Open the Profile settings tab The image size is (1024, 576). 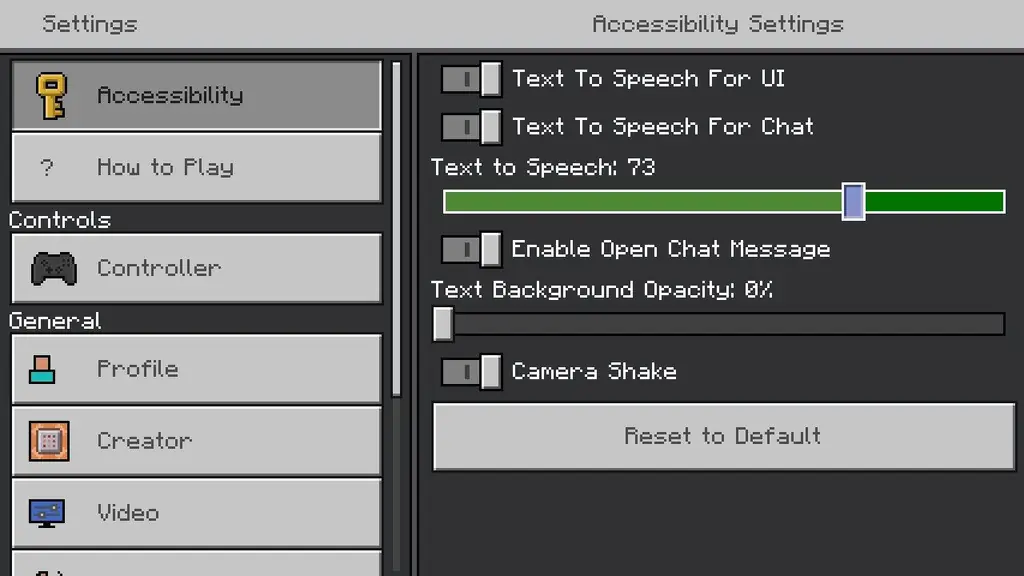[197, 370]
